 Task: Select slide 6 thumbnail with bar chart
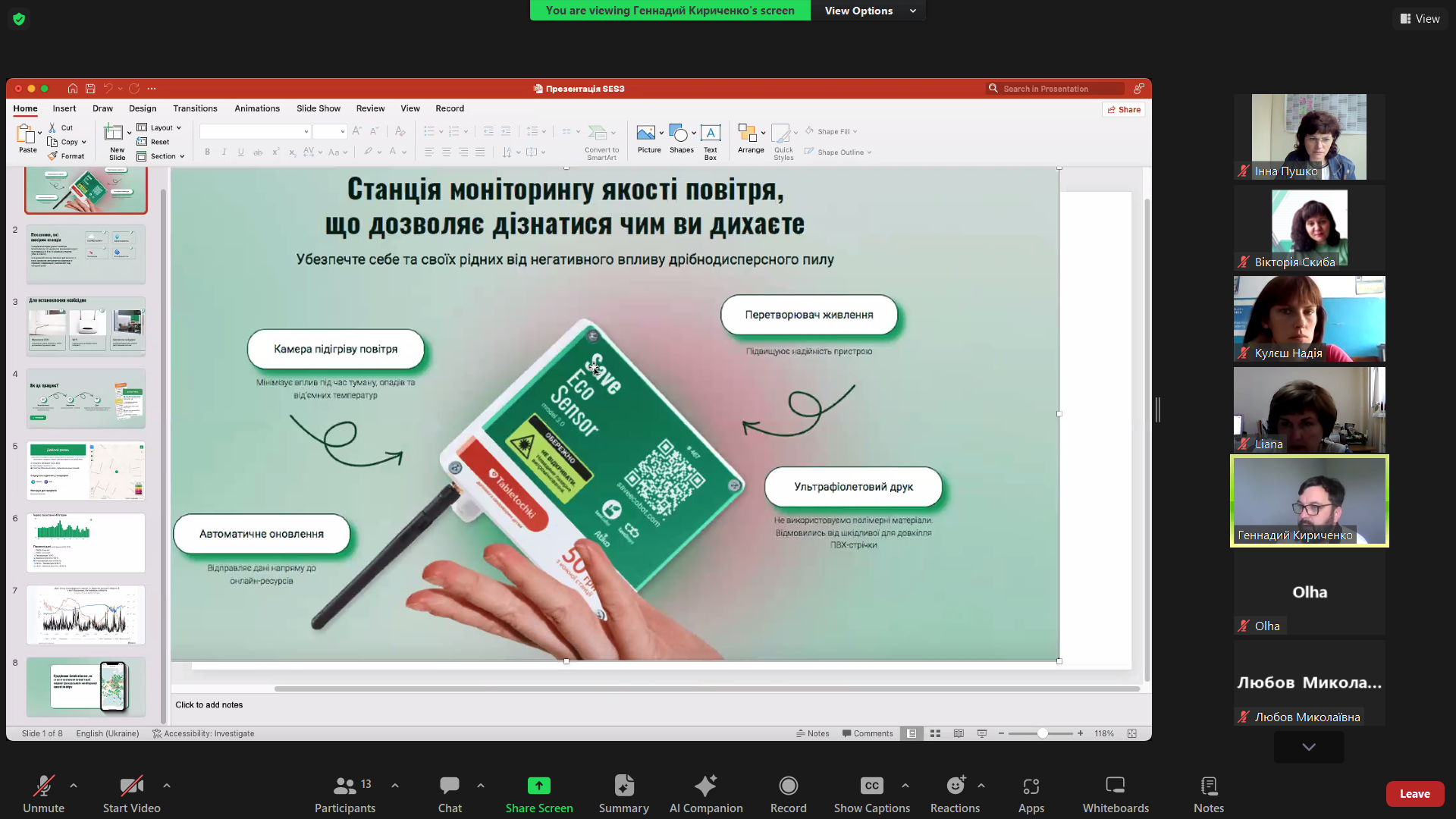pyautogui.click(x=86, y=543)
